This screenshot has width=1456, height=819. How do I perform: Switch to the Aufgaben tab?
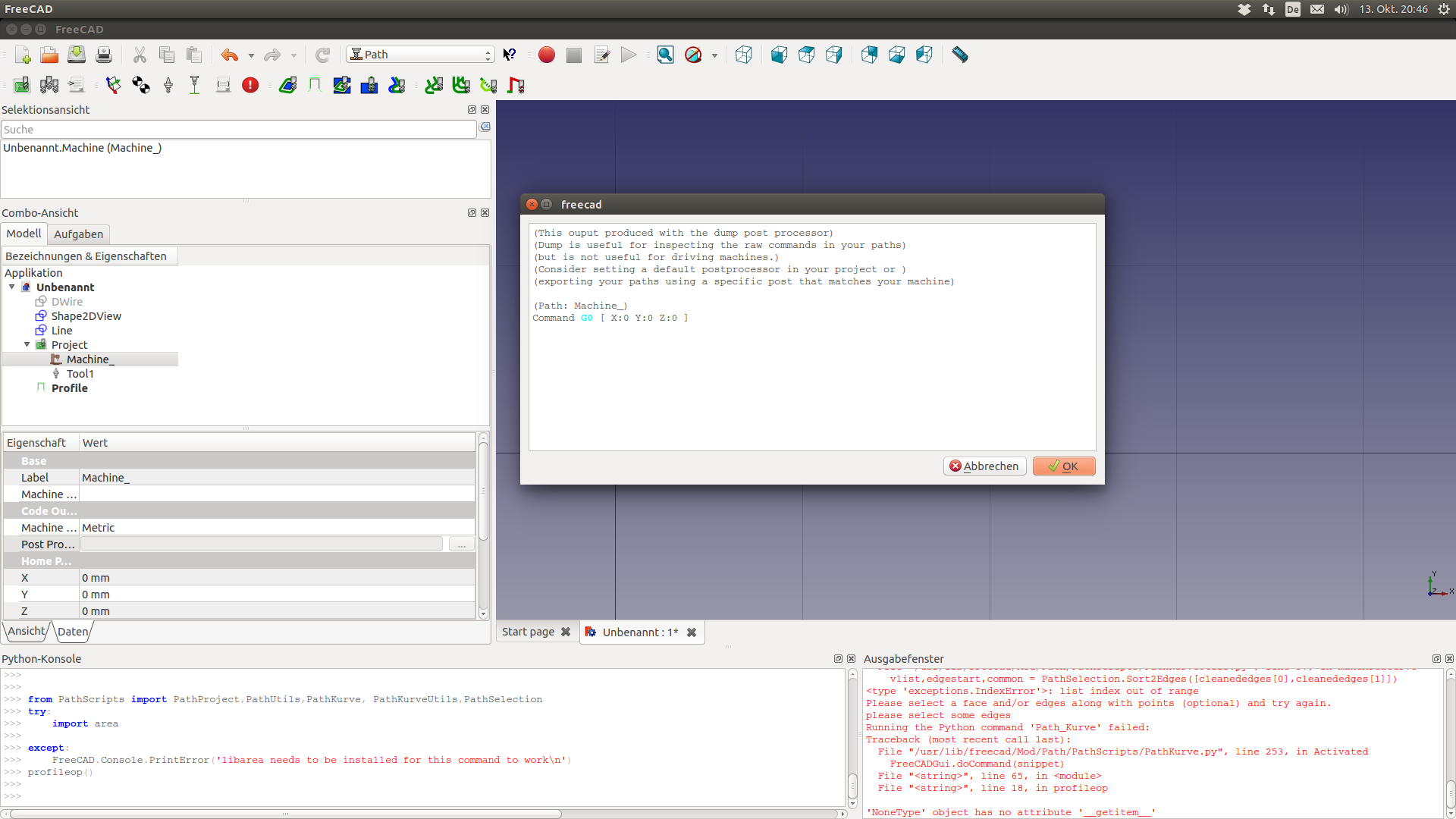click(78, 234)
